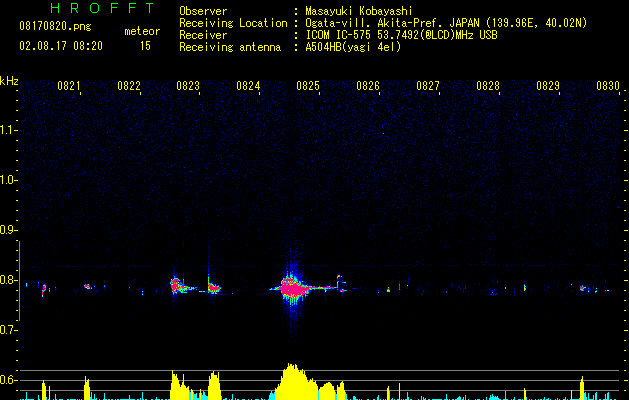Screen dimensions: 629x400
Task: Click the 0821 time marker
Action: [69, 87]
